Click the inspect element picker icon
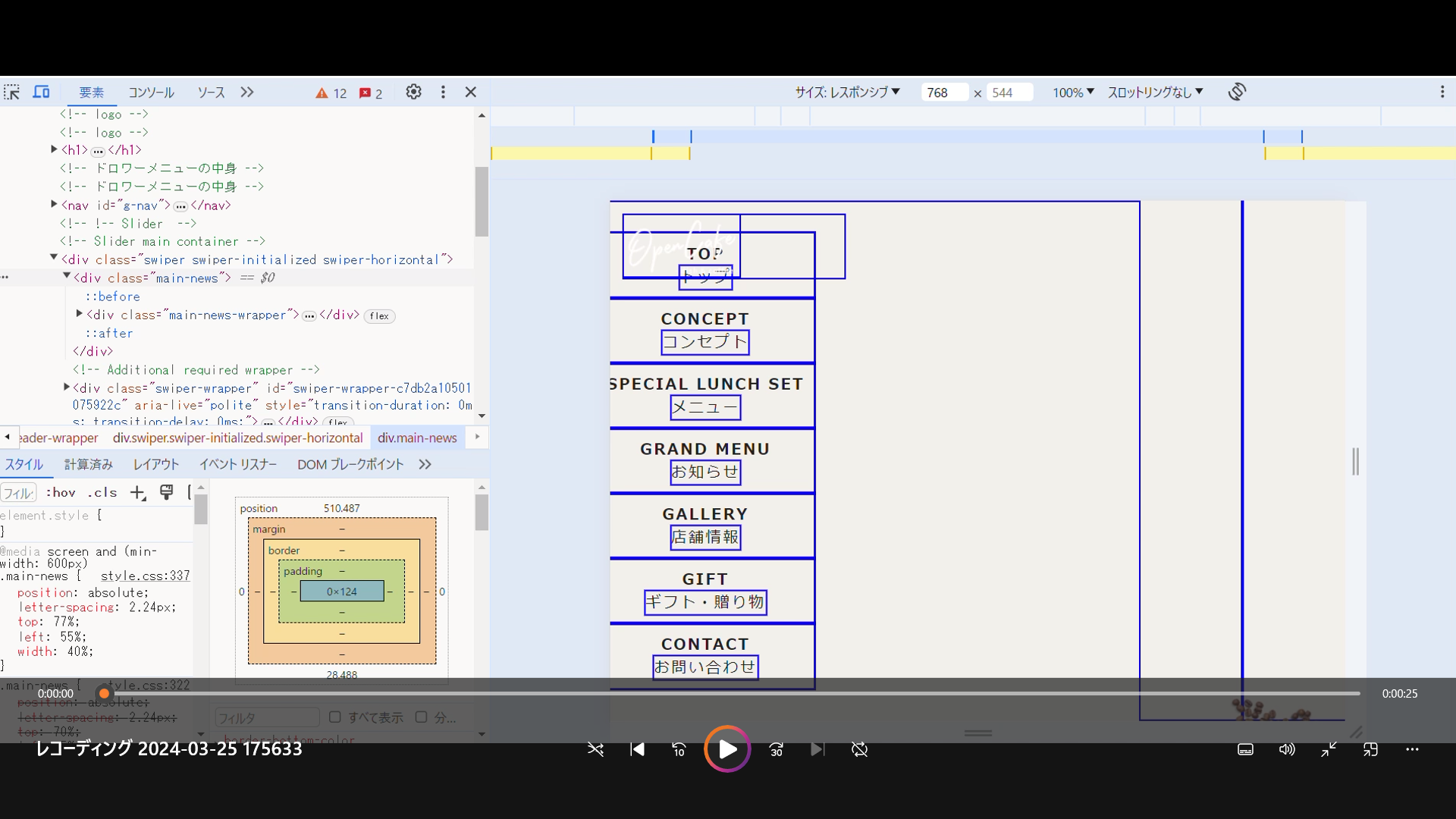The height and width of the screenshot is (819, 1456). pos(12,93)
